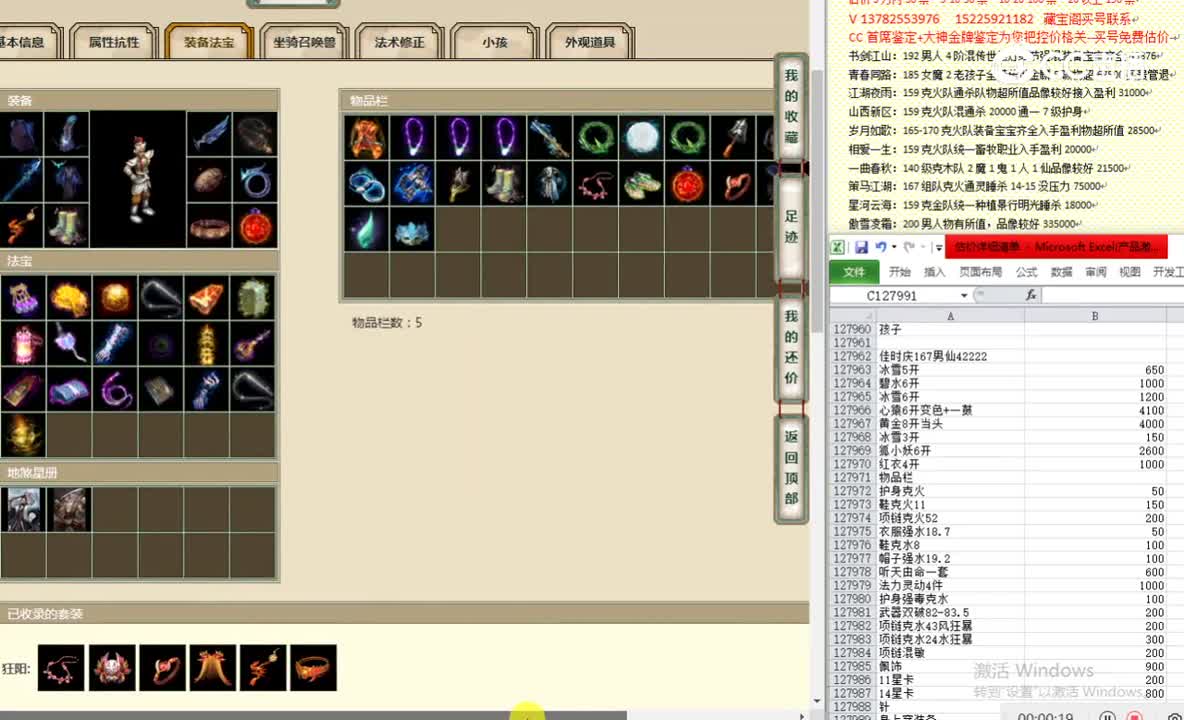Select the blue twin rings in 物品栏
This screenshot has width=1184, height=720.
(x=367, y=183)
